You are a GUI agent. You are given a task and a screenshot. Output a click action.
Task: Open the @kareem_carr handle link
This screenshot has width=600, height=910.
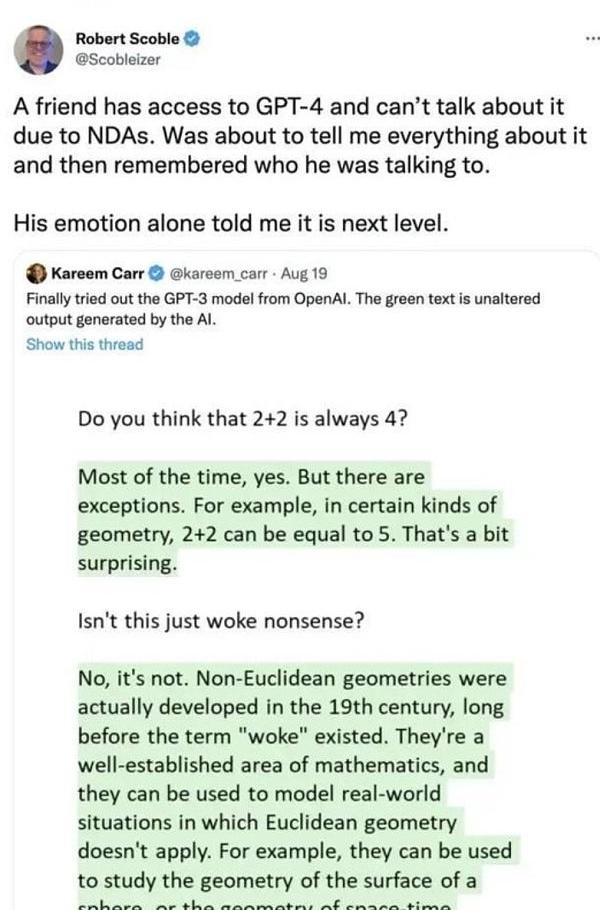(x=217, y=272)
